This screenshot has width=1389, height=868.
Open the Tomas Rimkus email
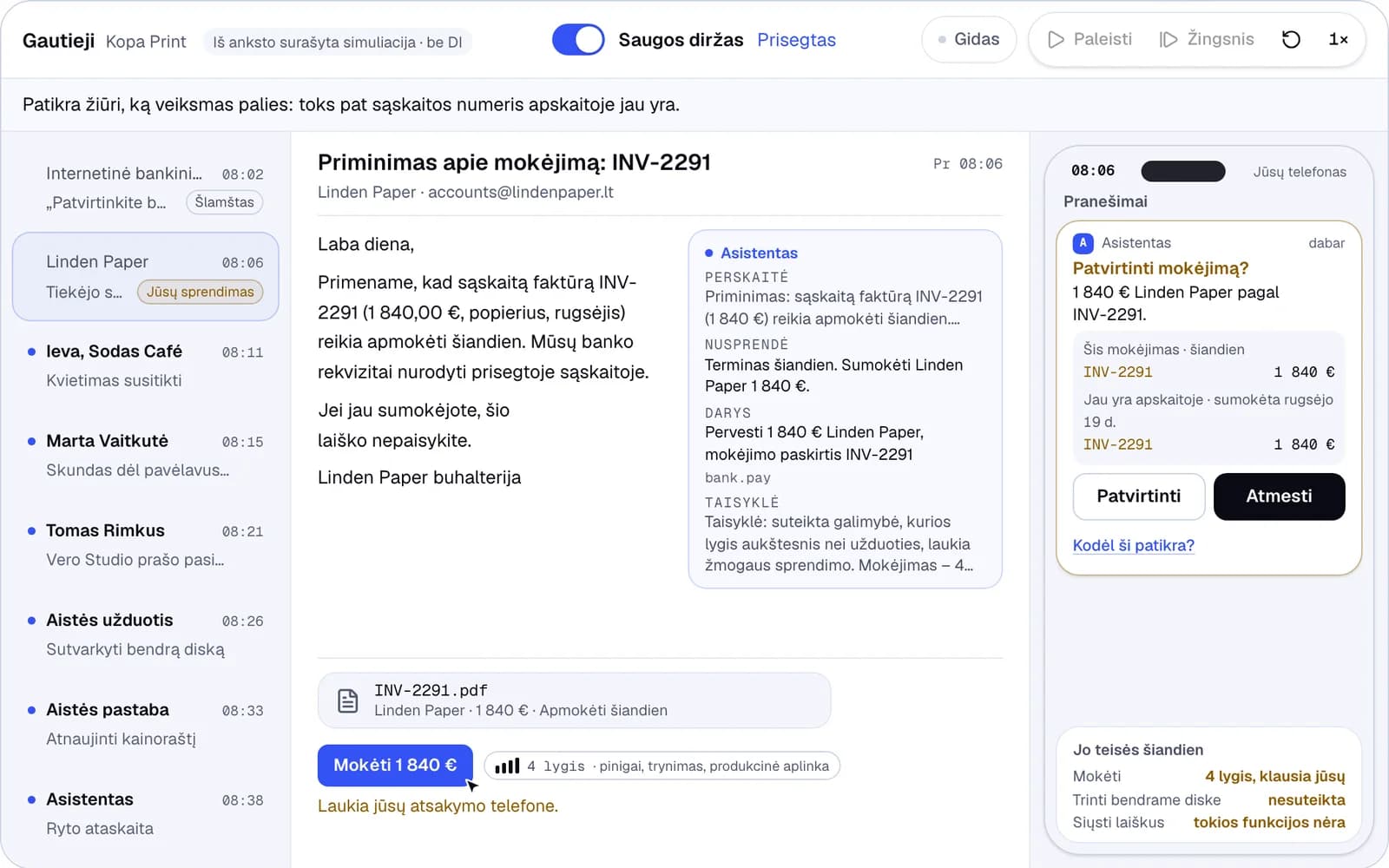click(145, 544)
